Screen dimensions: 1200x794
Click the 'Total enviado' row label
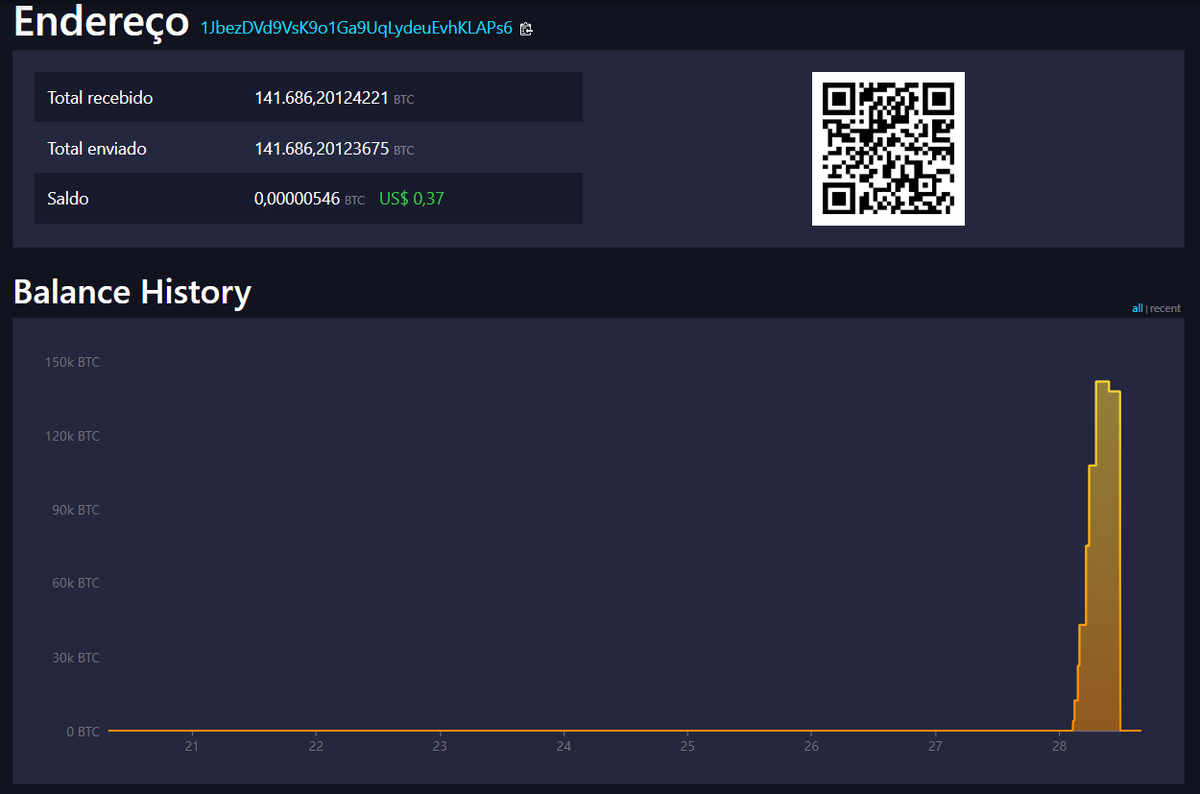[x=97, y=148]
